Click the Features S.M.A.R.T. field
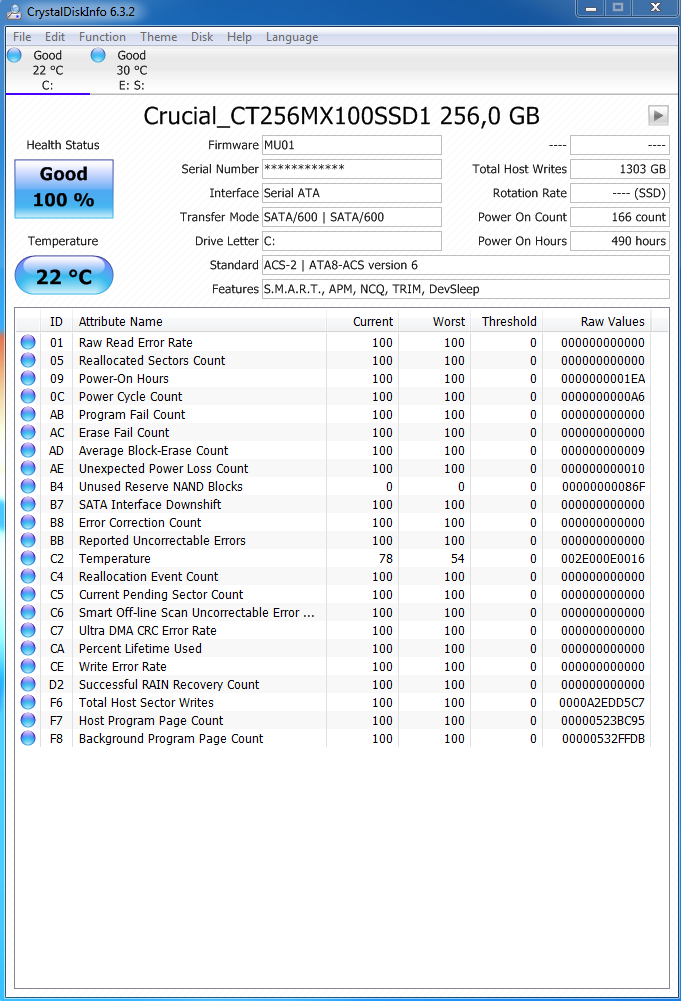The height and width of the screenshot is (1001, 681). [466, 289]
